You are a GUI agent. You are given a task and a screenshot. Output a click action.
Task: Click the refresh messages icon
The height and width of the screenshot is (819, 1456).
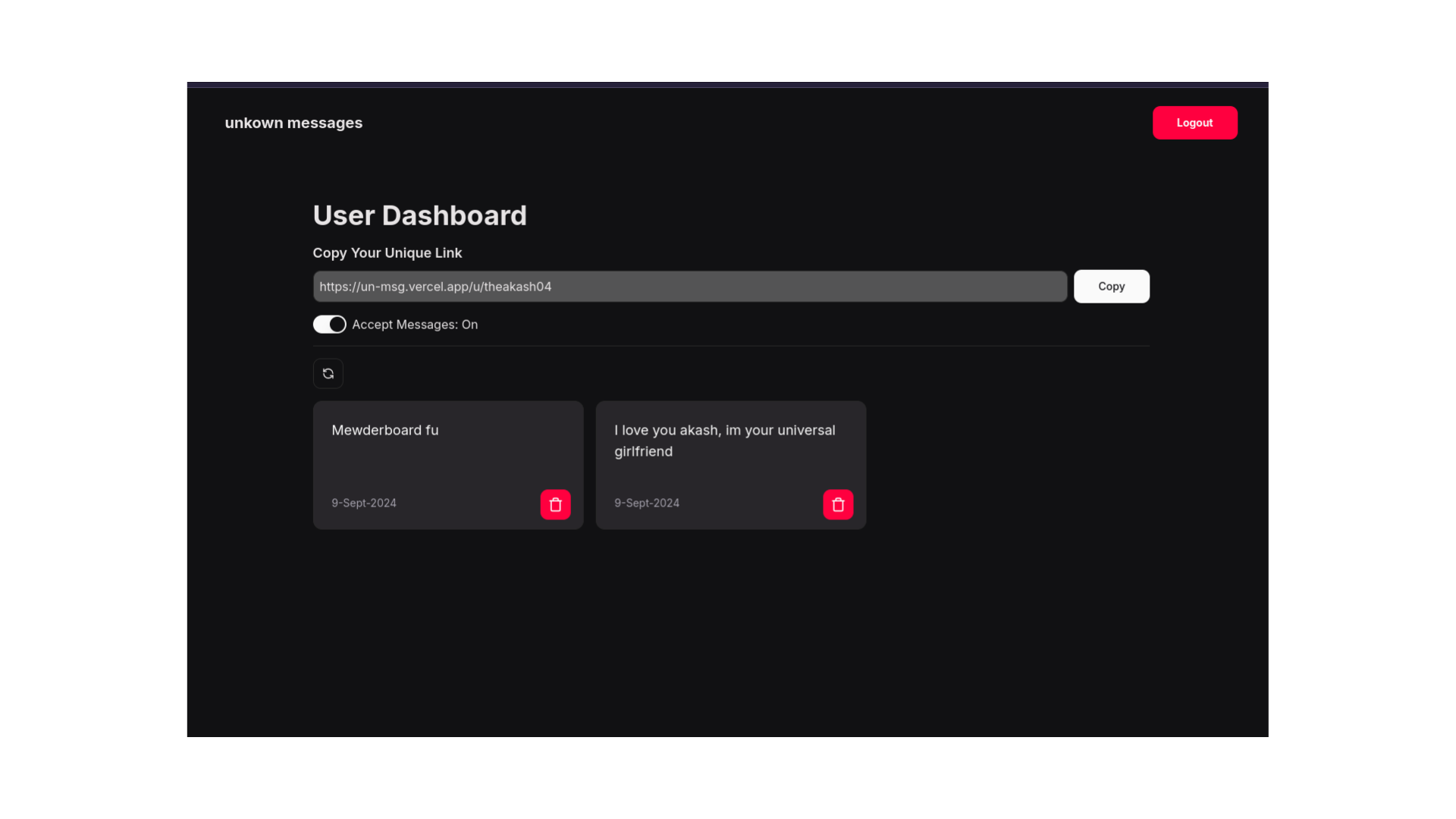328,374
